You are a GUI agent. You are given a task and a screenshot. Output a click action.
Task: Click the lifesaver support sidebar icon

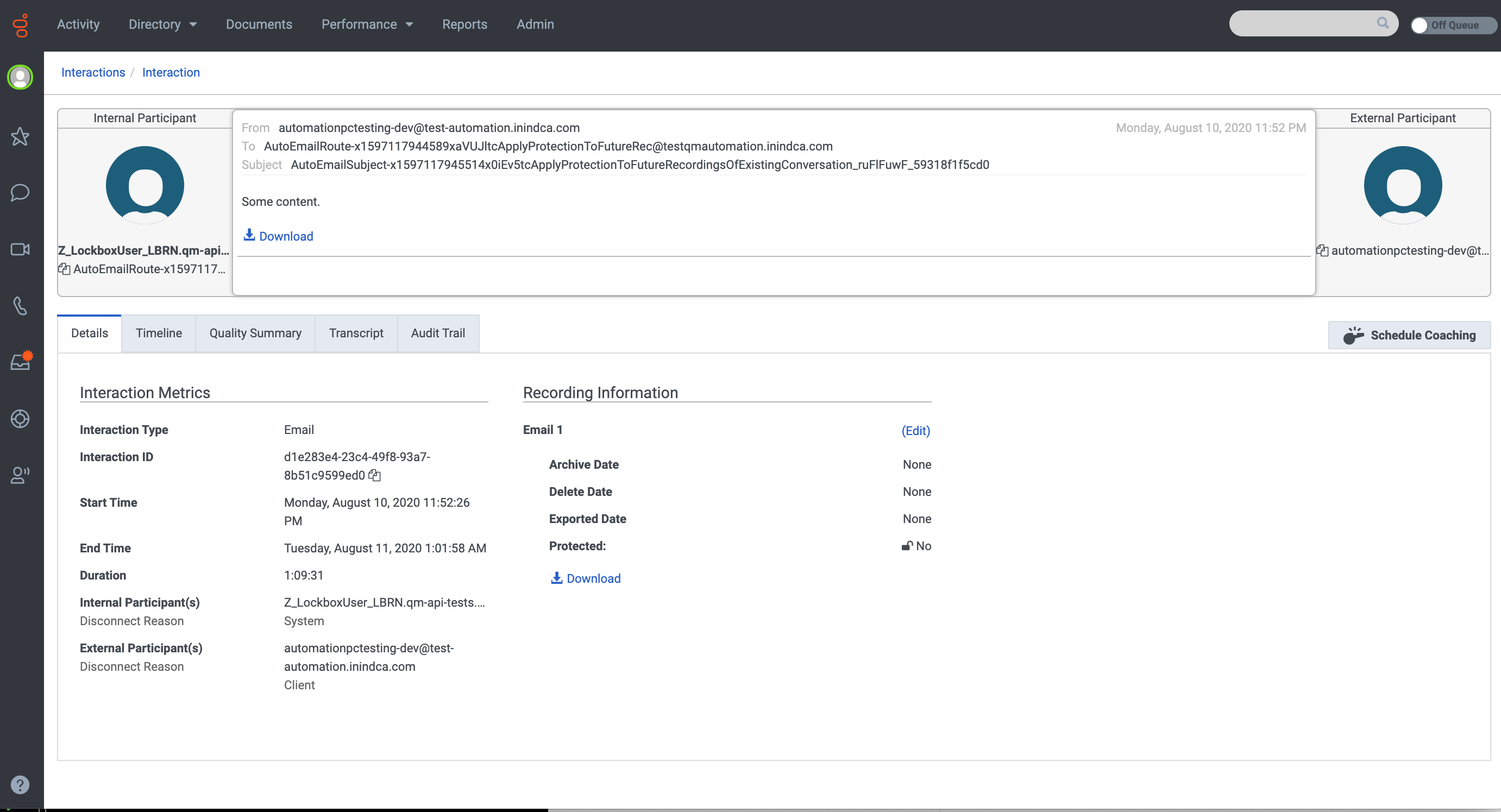coord(20,418)
